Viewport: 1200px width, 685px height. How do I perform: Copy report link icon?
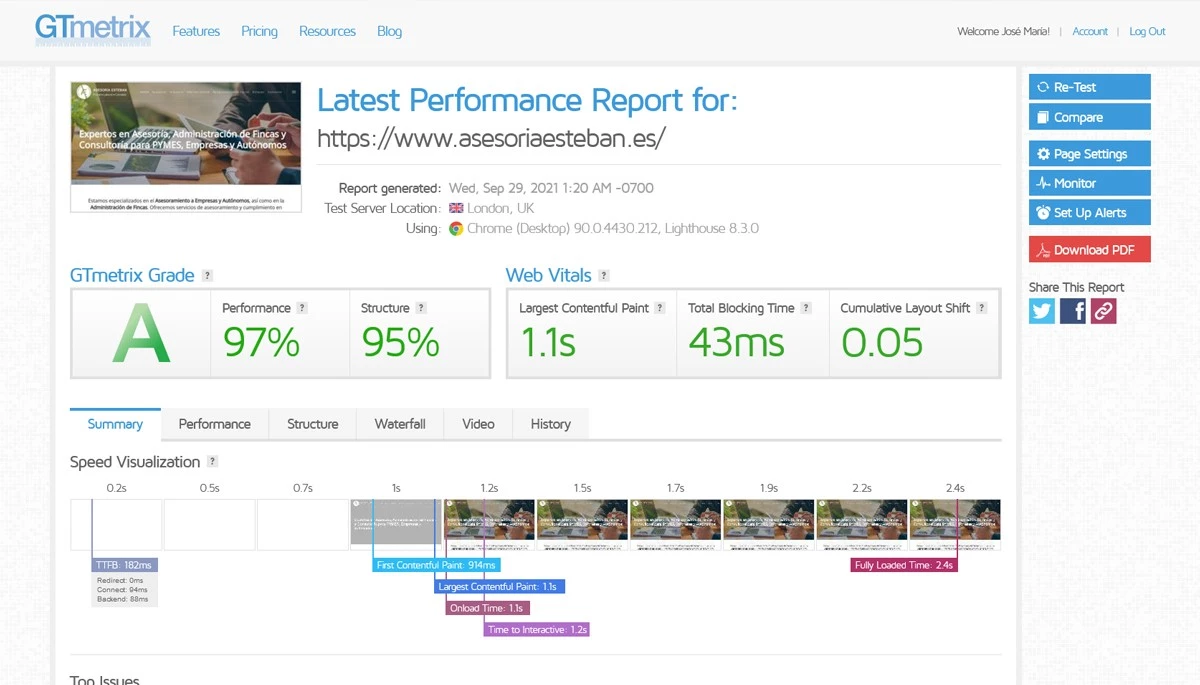coord(1103,311)
